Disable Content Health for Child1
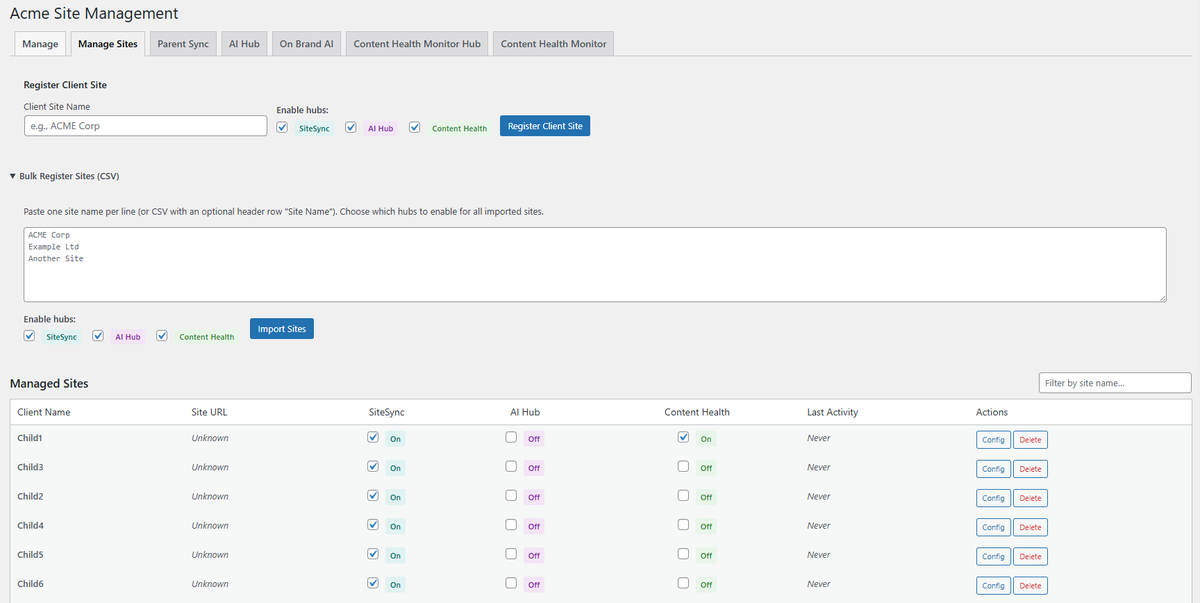Viewport: 1200px width, 603px height. click(x=683, y=437)
